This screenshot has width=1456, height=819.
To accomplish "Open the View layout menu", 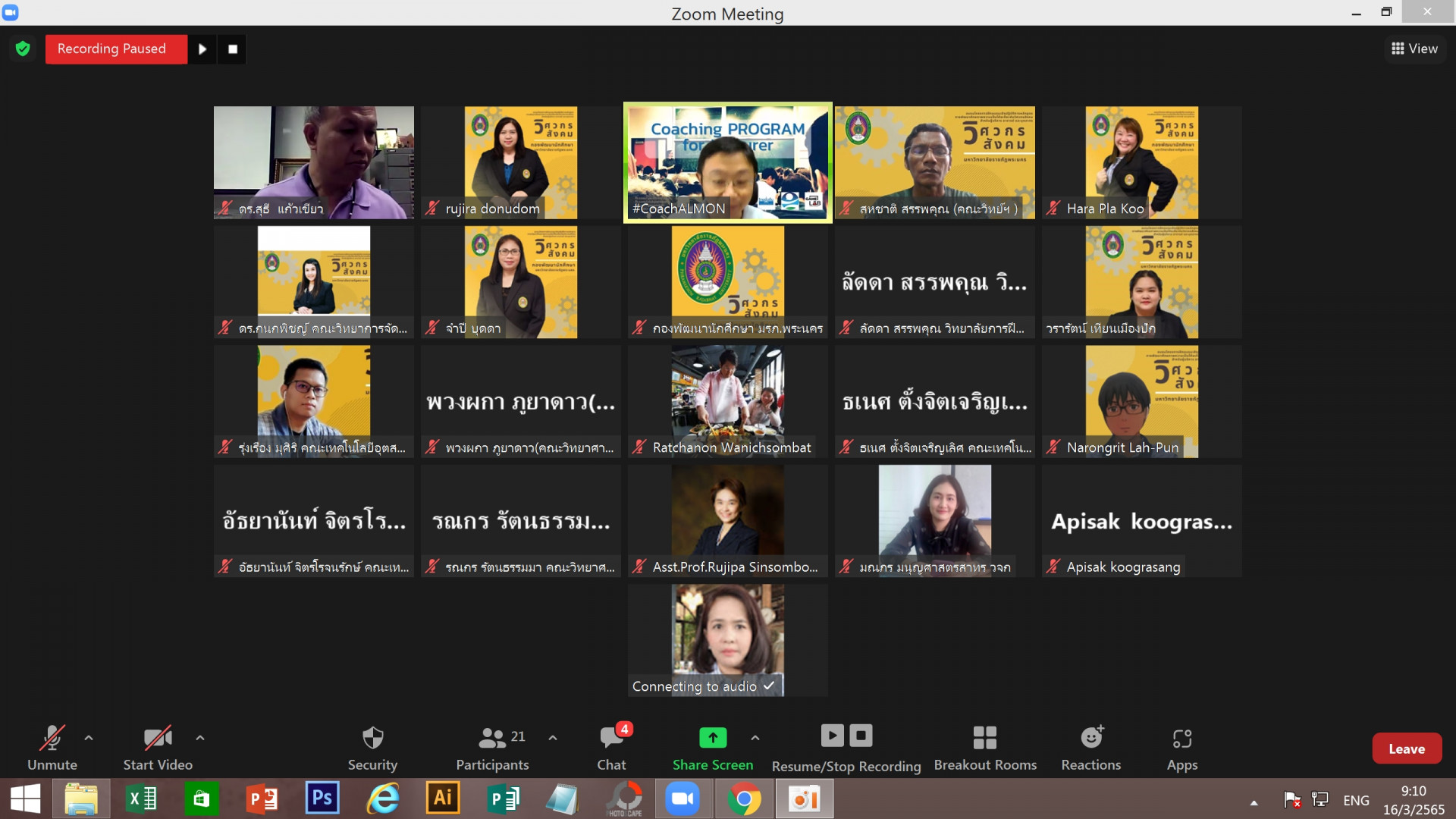I will 1414,49.
